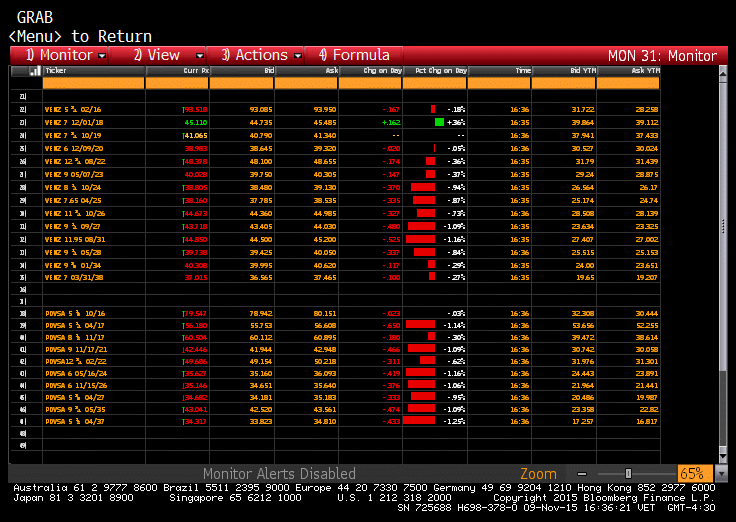Viewport: 736px width, 522px height.
Task: Select VENZ 12 ¾ 08/22 ticker
Action: [x=75, y=161]
